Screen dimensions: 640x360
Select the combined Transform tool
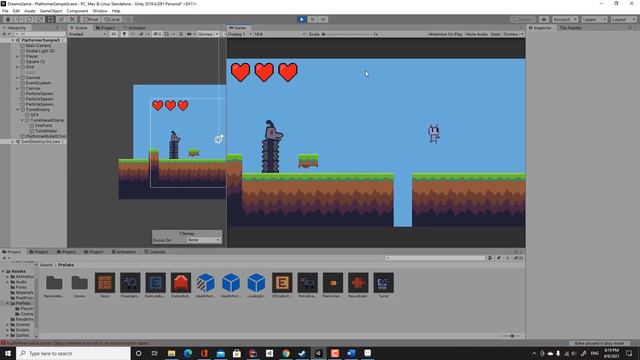pyautogui.click(x=61, y=19)
